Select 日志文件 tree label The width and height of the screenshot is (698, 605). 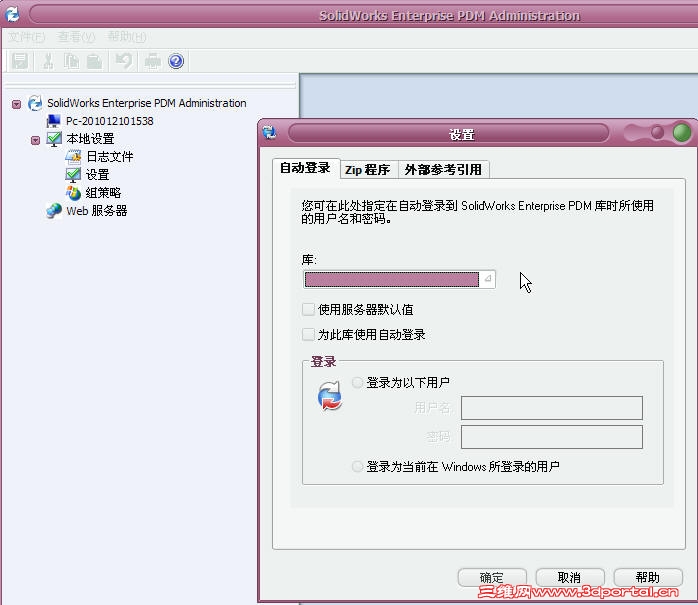(x=110, y=157)
